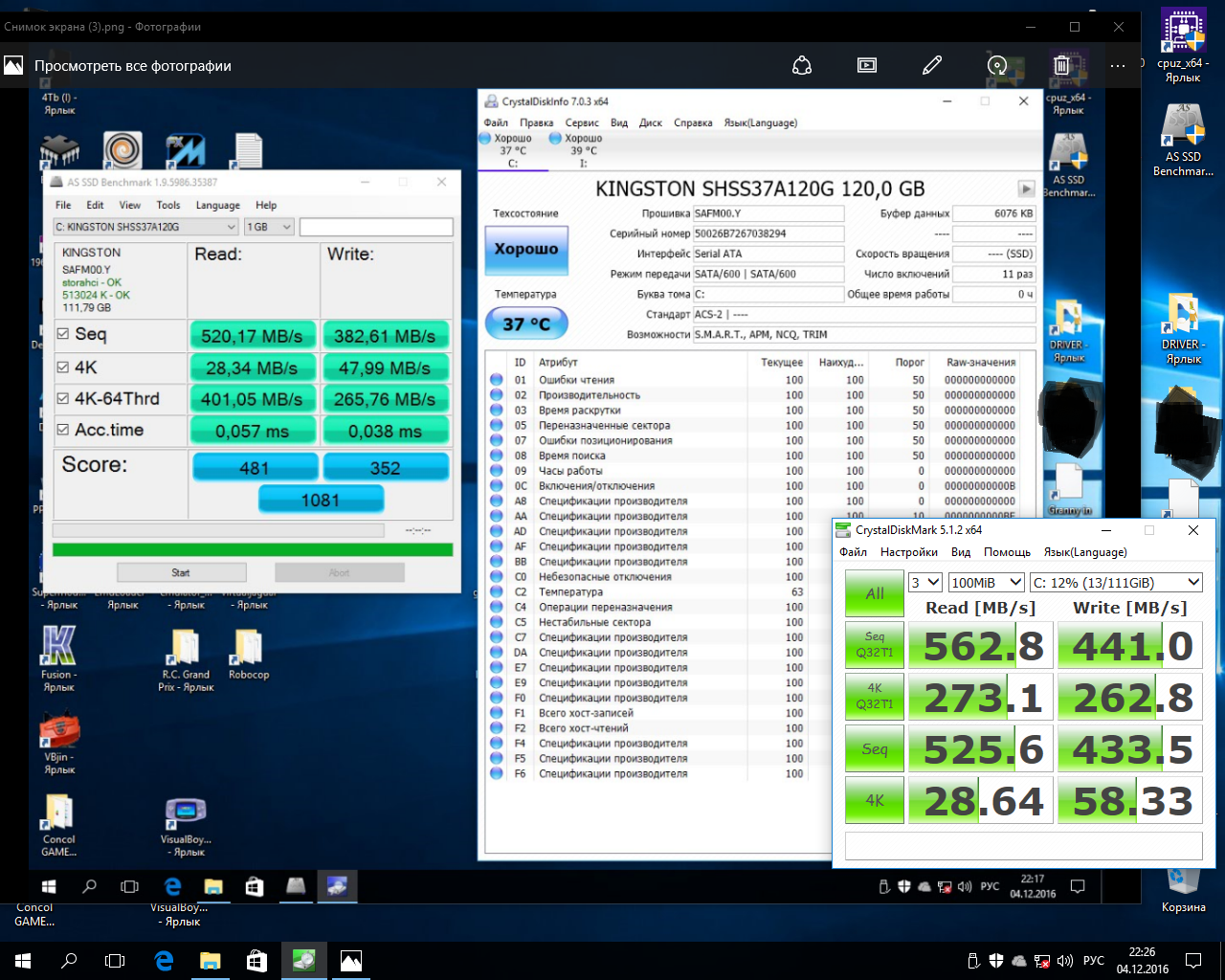
Task: Click the empty comment field in CrystalDiskMark
Action: (x=1023, y=845)
